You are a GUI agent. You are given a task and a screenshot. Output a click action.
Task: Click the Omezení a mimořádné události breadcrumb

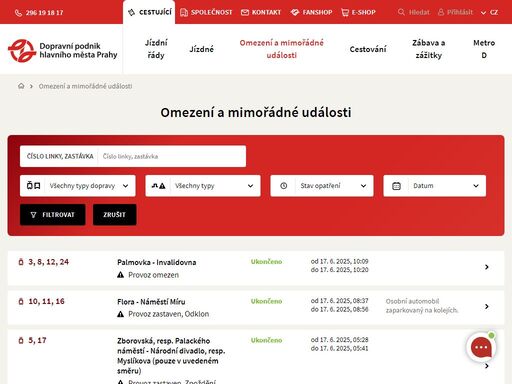[x=85, y=86]
